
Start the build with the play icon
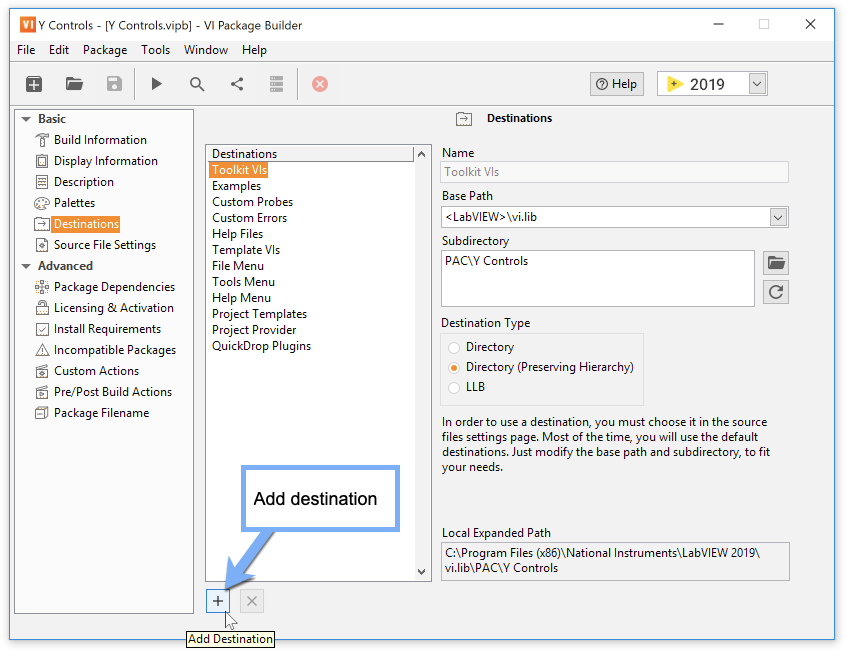pyautogui.click(x=156, y=84)
